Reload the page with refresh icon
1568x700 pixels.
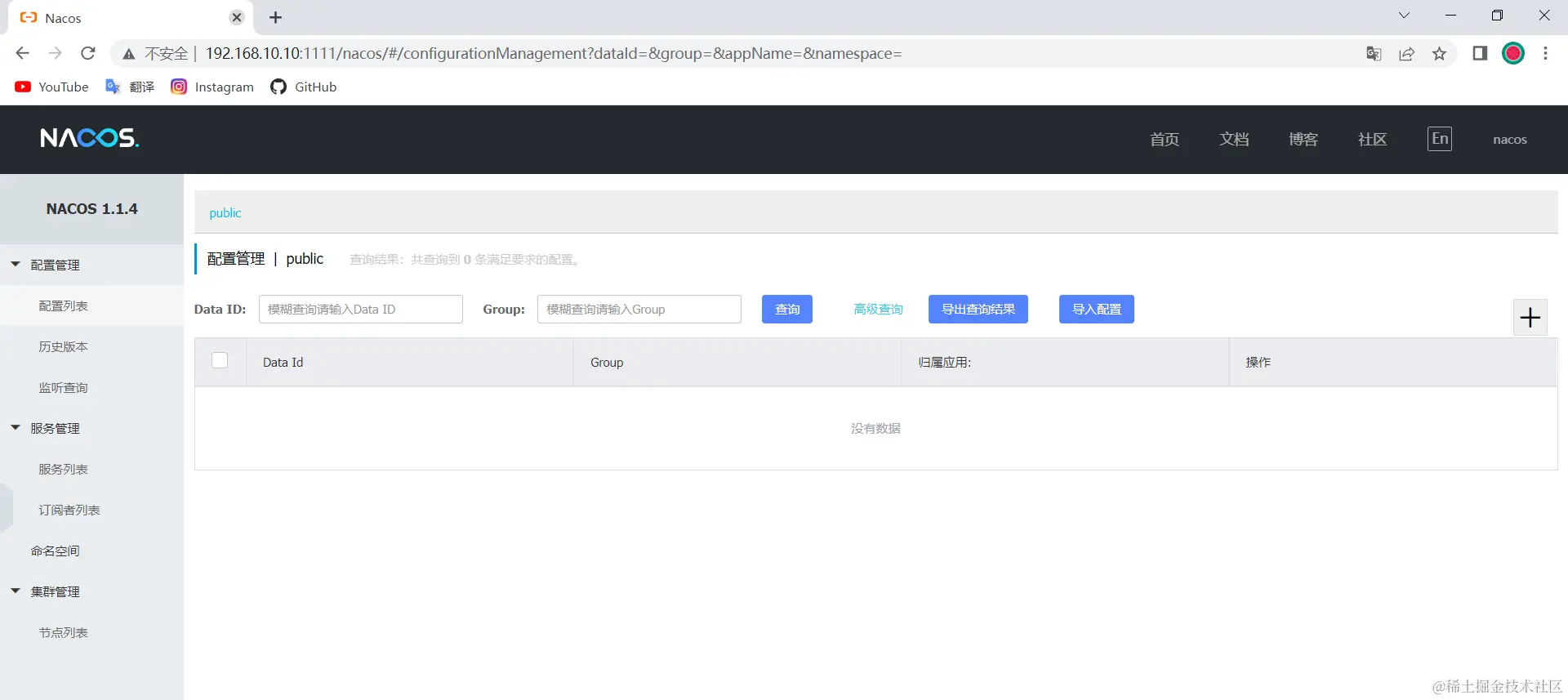tap(88, 53)
